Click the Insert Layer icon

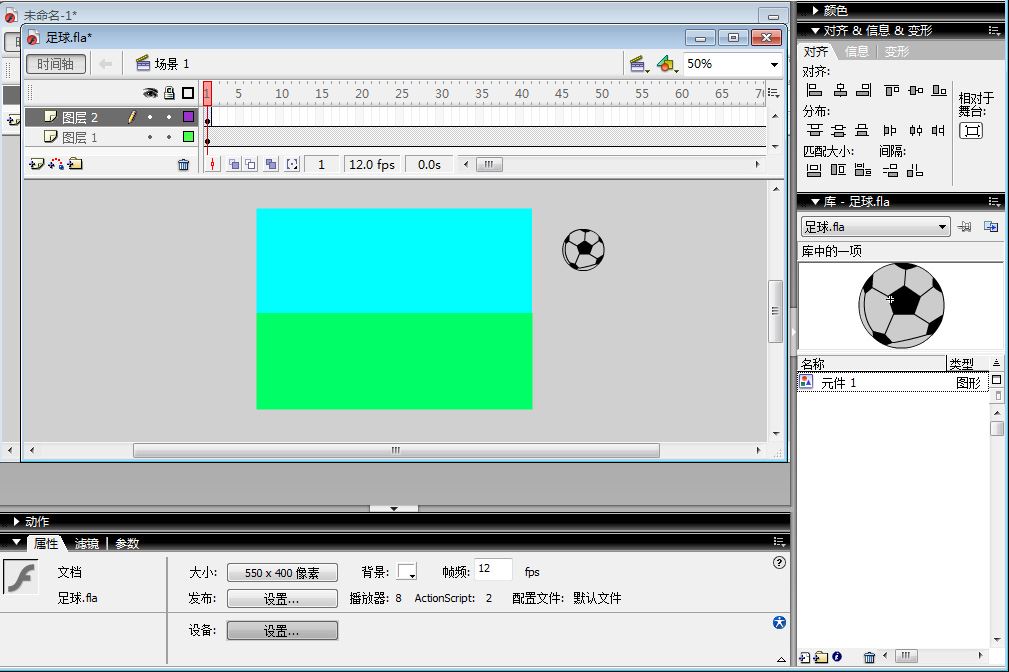click(36, 164)
